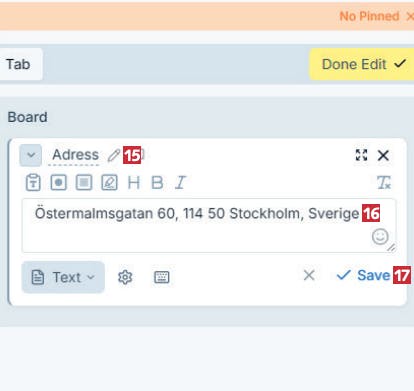The width and height of the screenshot is (414, 391).
Task: Insert a square checkbox element
Action: (84, 182)
